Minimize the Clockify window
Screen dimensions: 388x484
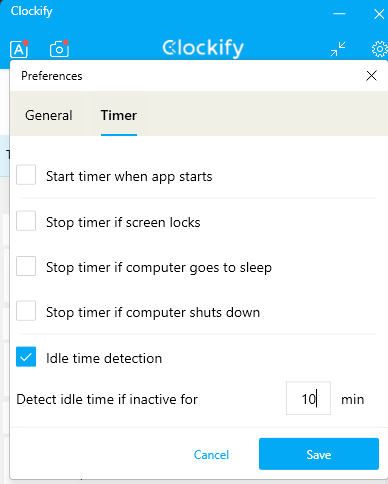(x=339, y=14)
